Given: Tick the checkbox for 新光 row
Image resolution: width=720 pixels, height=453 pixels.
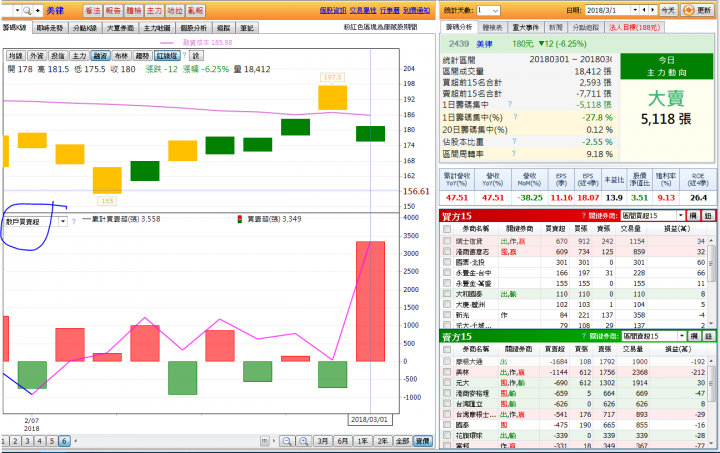Looking at the screenshot, I should point(447,314).
